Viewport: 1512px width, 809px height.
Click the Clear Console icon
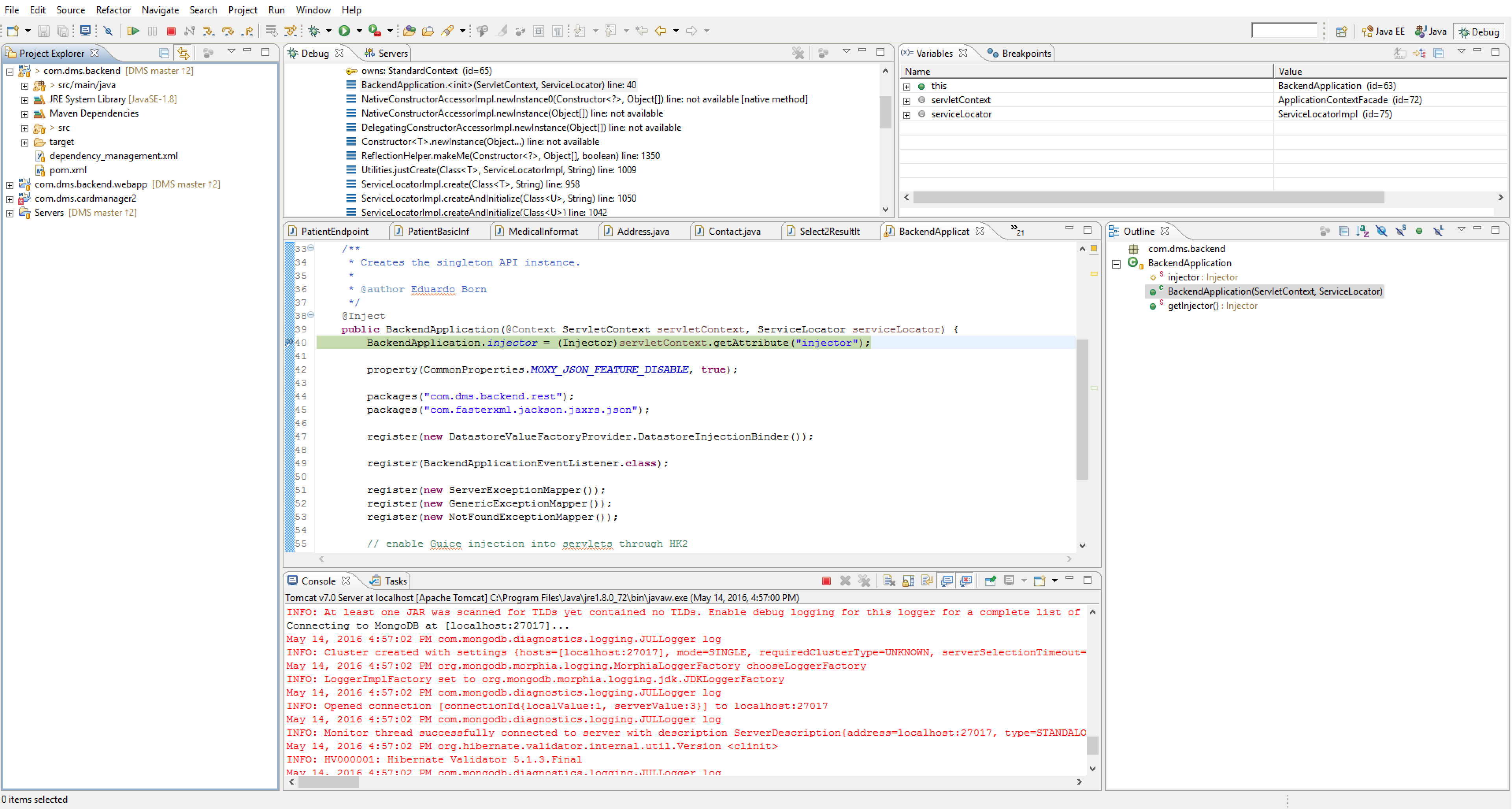[x=889, y=581]
